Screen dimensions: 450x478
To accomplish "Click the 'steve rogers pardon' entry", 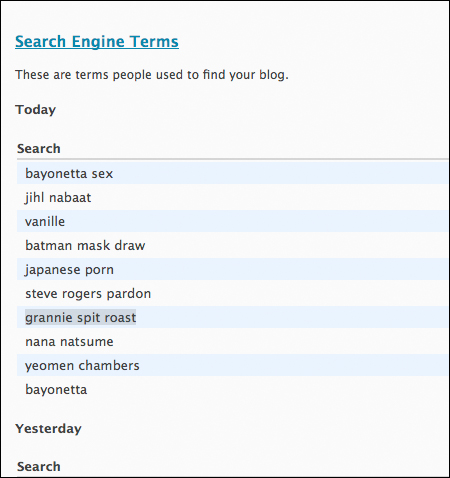I will [88, 294].
